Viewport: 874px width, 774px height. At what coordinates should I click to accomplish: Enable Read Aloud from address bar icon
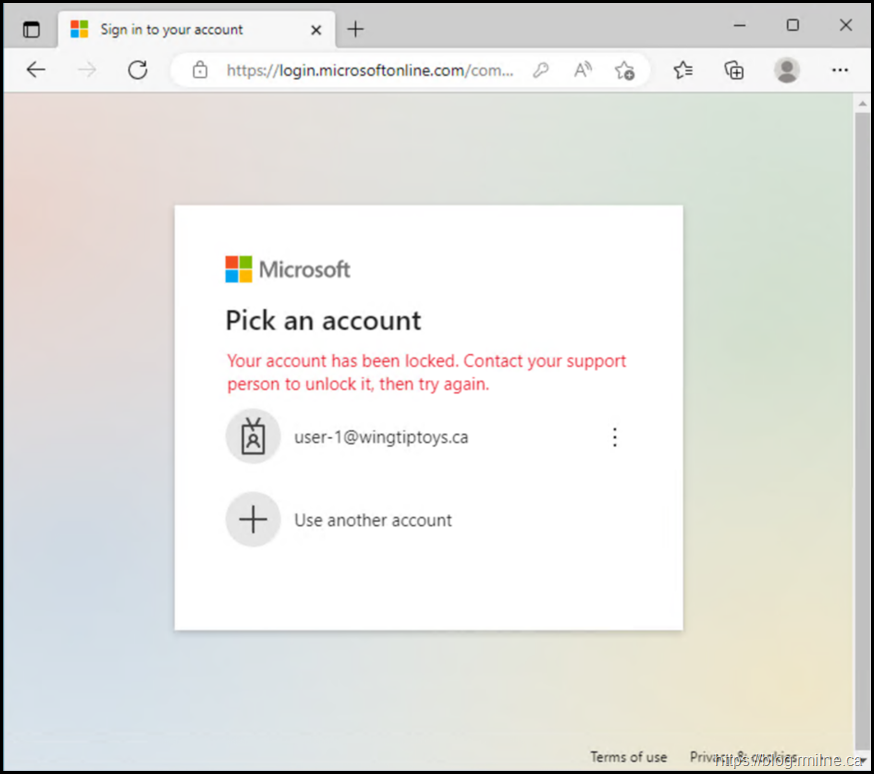(x=582, y=70)
